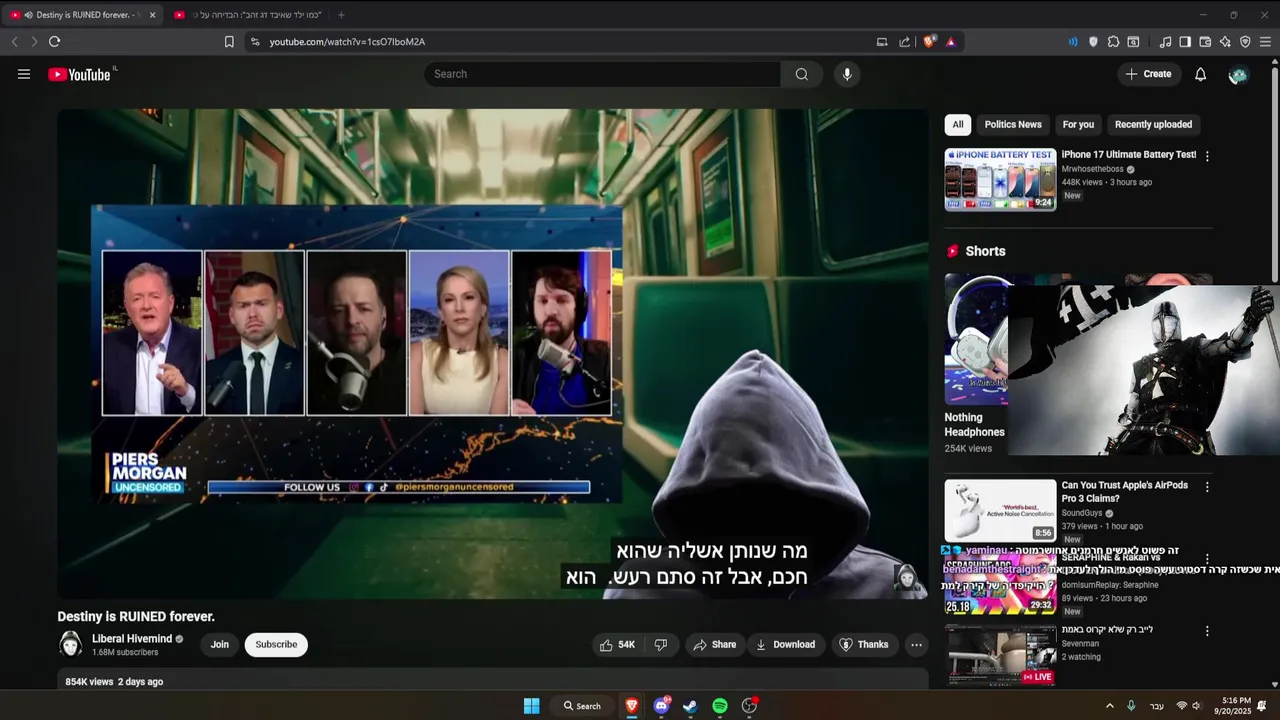Click the video player to pause
The width and height of the screenshot is (1280, 720).
coord(493,354)
